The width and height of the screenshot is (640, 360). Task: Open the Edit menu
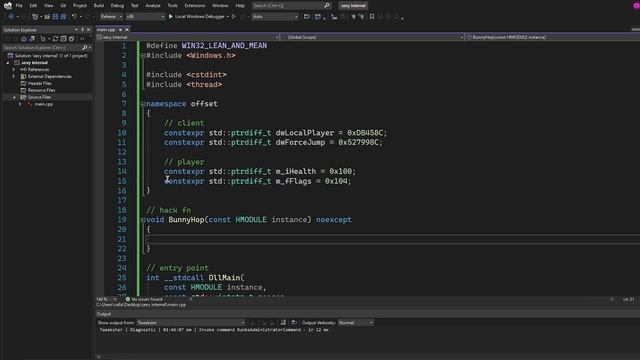(x=33, y=6)
